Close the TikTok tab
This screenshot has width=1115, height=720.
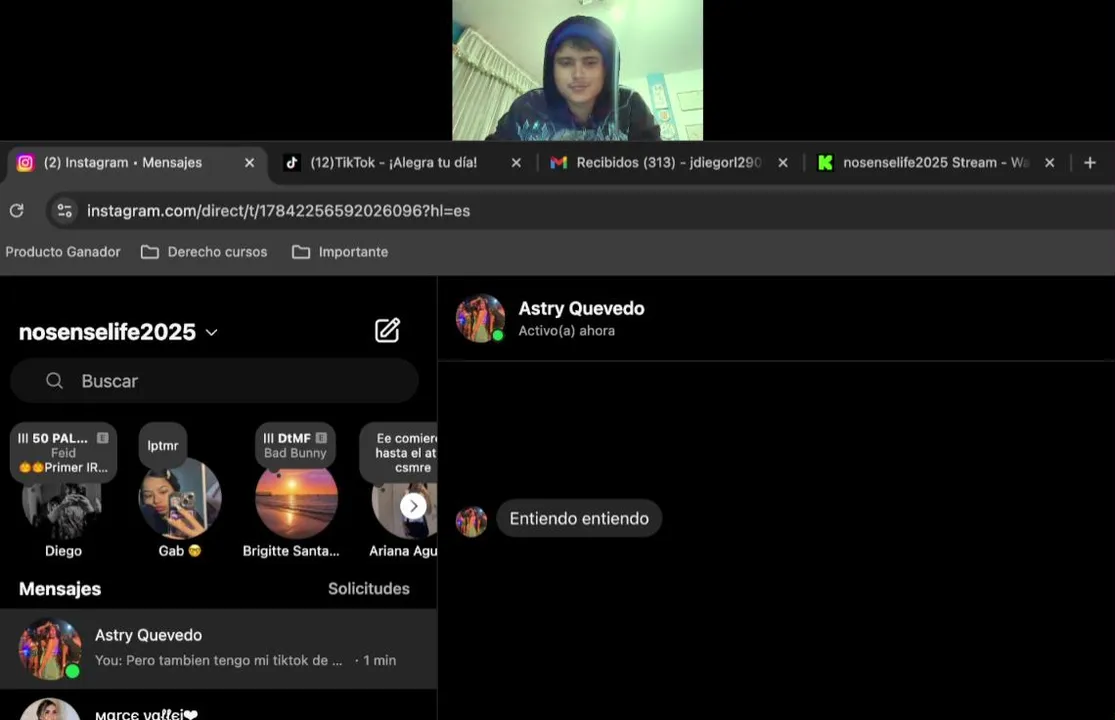[516, 163]
